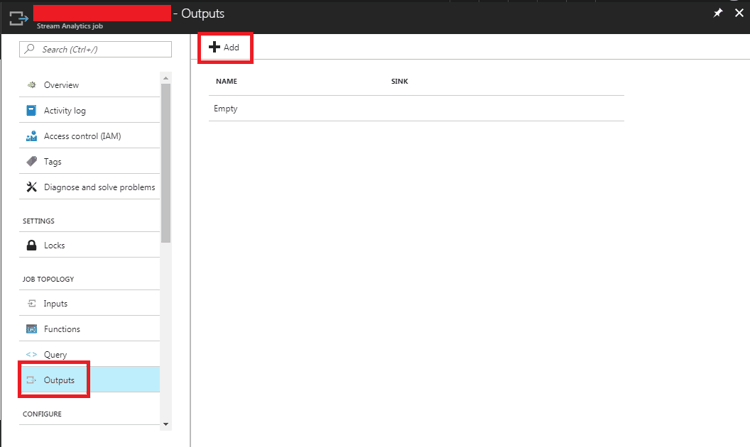This screenshot has height=447, width=750.
Task: Click the Activity log book icon
Action: click(31, 110)
